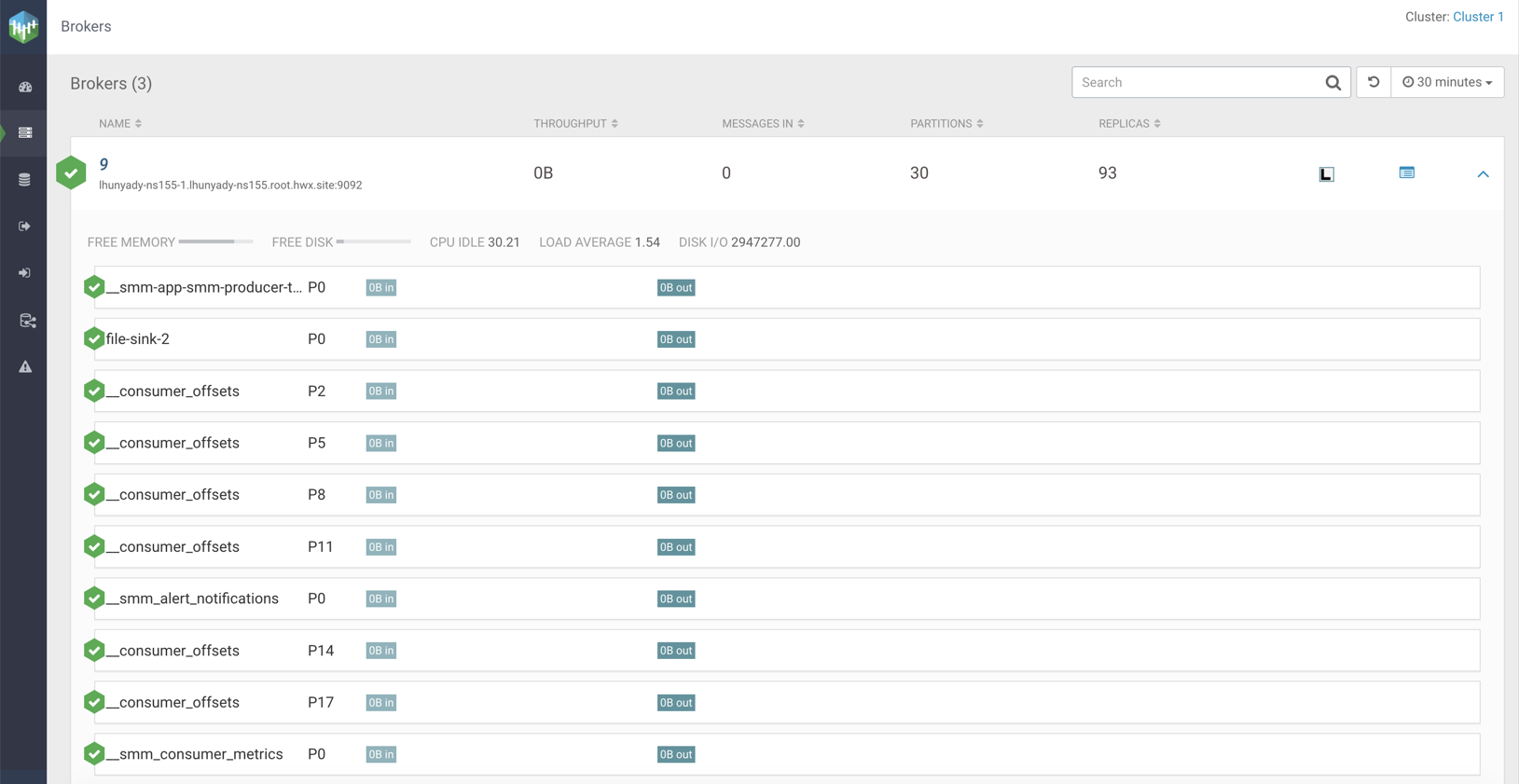Screen dimensions: 1519x784
Task: Click the blue list icon for broker 9
Action: pos(1406,172)
